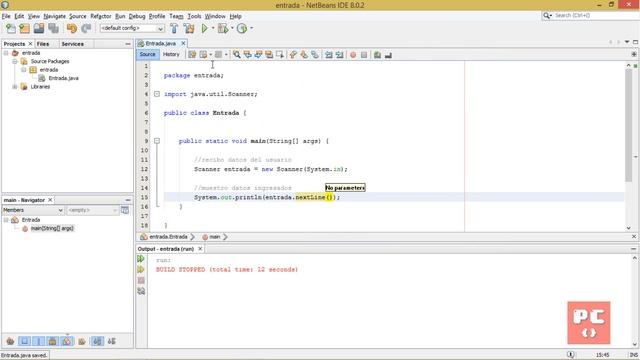Click the Uncomment code editor icon
The width and height of the screenshot is (640, 360).
pos(388,55)
